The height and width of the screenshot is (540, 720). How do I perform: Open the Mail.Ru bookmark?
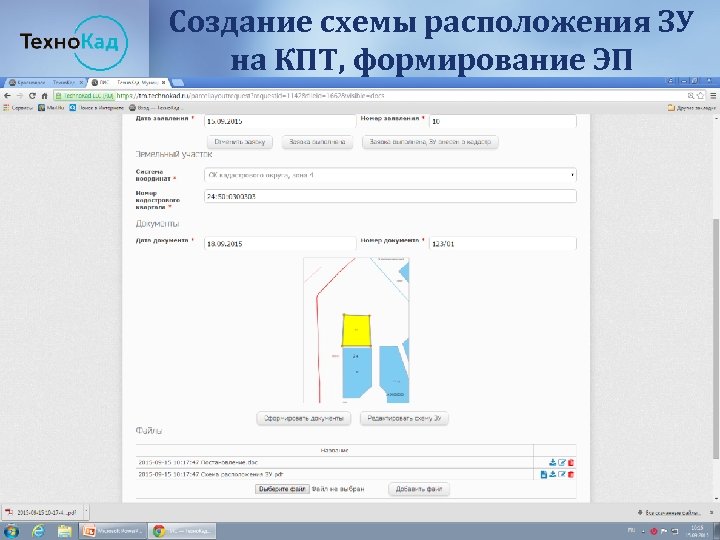tap(51, 107)
